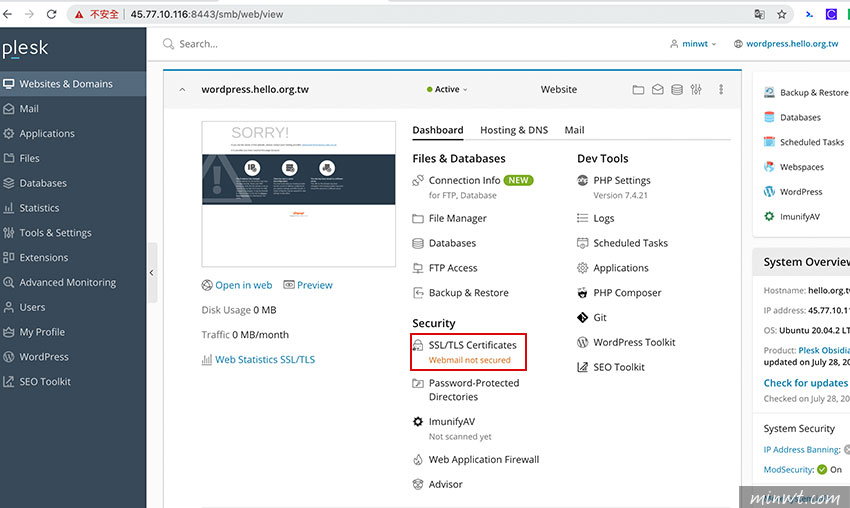The height and width of the screenshot is (508, 850).
Task: Click the PHP Composer icon
Action: point(583,293)
